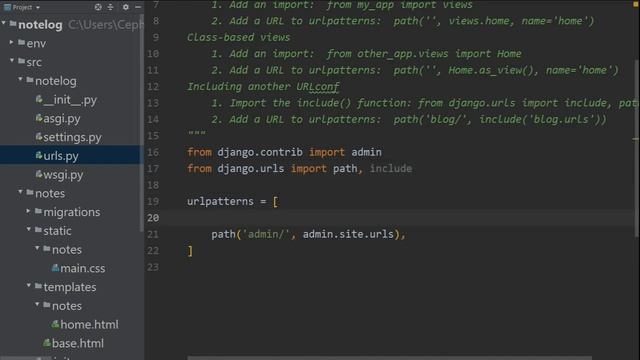Collapse the notes folder under templates
The height and width of the screenshot is (360, 640).
coord(37,304)
